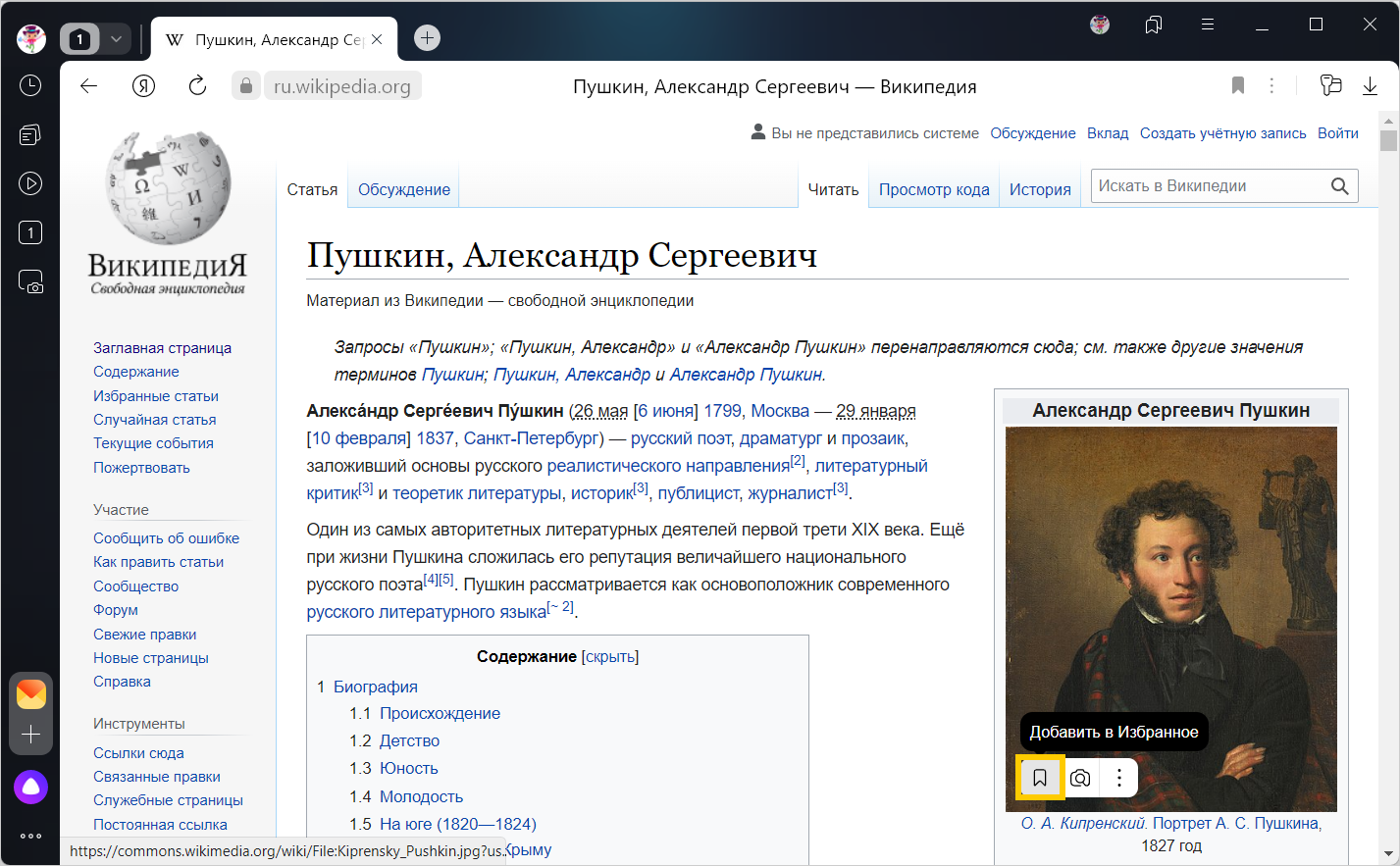Open Ссылки сюда tool link
The height and width of the screenshot is (866, 1400).
[138, 753]
